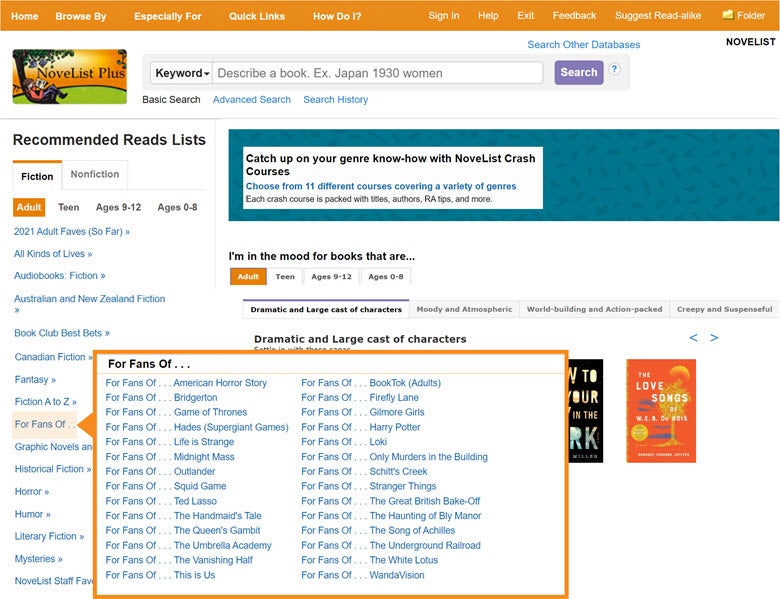Expand Audiobooks: Fiction list

tap(60, 276)
